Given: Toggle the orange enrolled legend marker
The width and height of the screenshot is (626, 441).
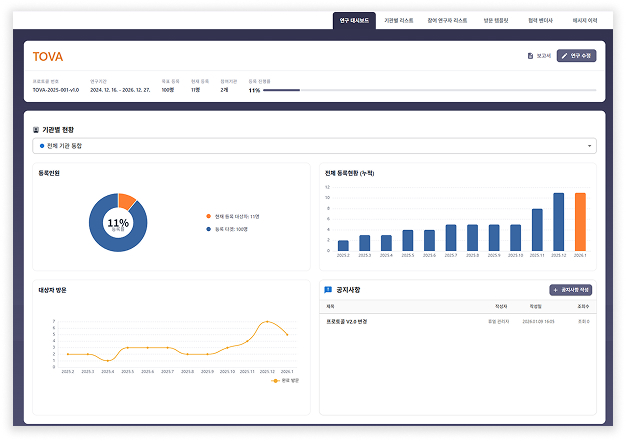Looking at the screenshot, I should 208,216.
